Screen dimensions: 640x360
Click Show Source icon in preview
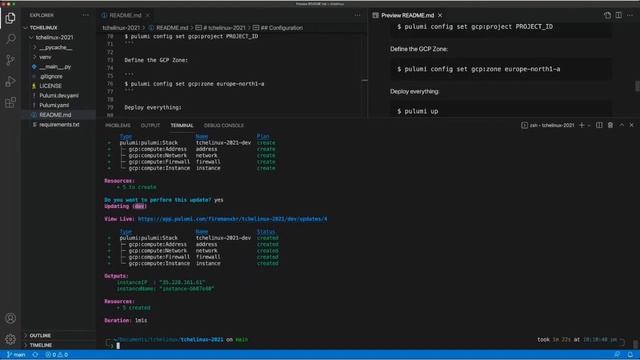607,15
